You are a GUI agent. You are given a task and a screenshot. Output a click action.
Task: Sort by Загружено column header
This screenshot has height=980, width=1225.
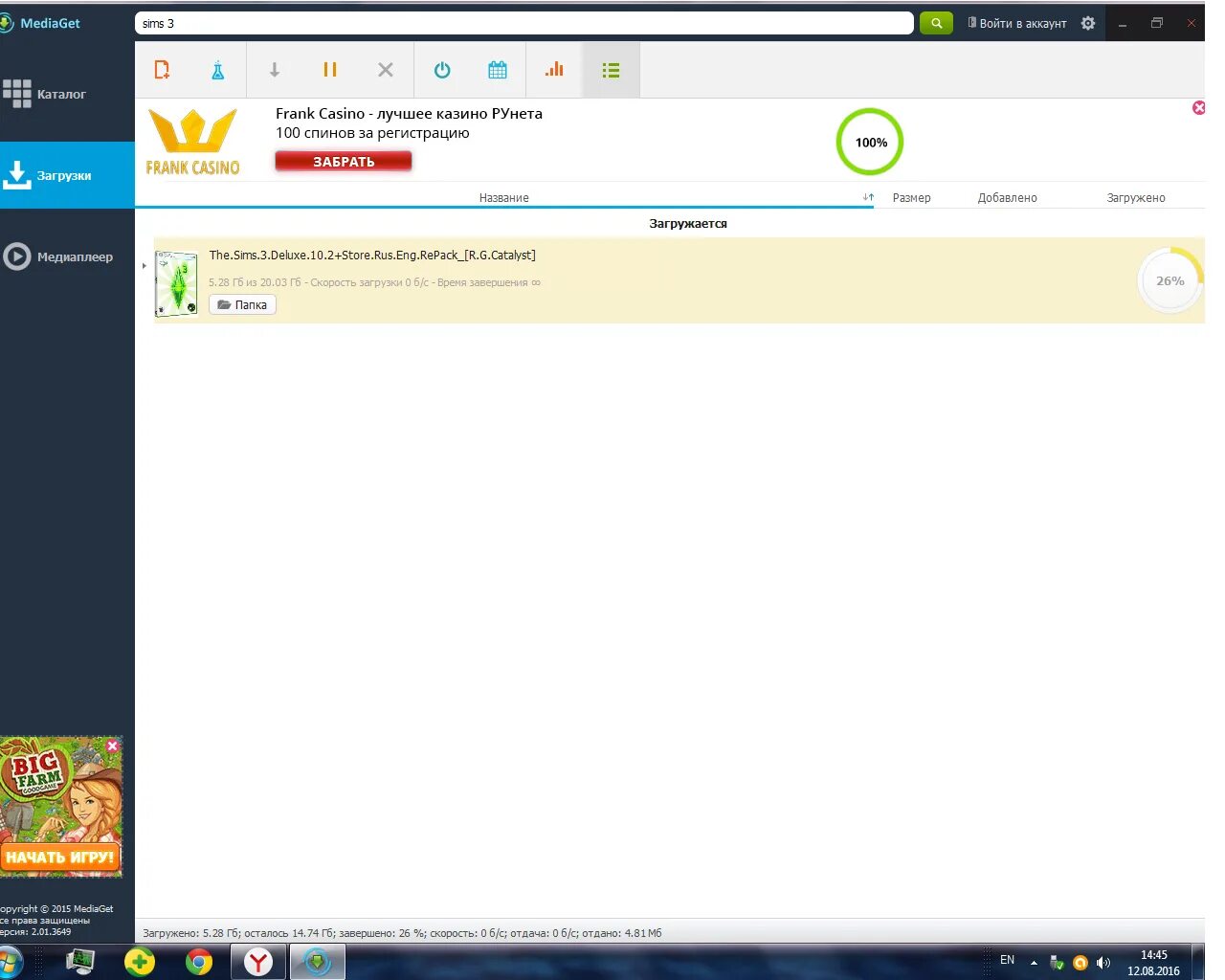point(1136,197)
